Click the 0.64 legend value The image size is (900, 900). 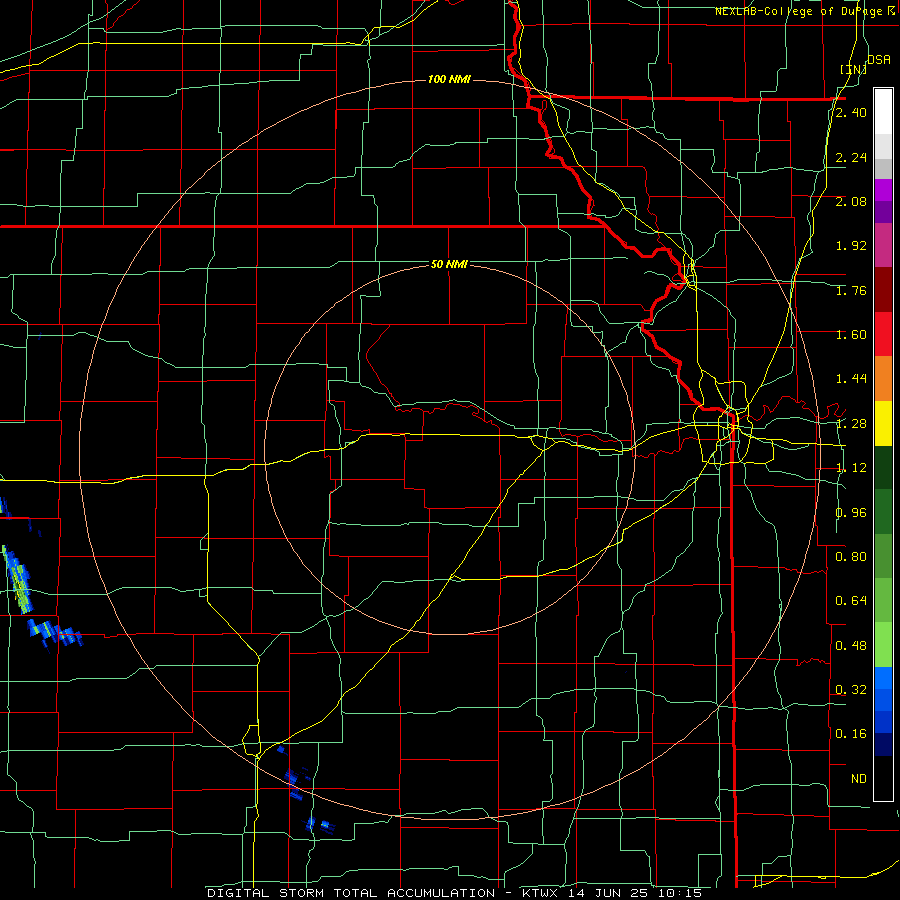click(x=851, y=601)
